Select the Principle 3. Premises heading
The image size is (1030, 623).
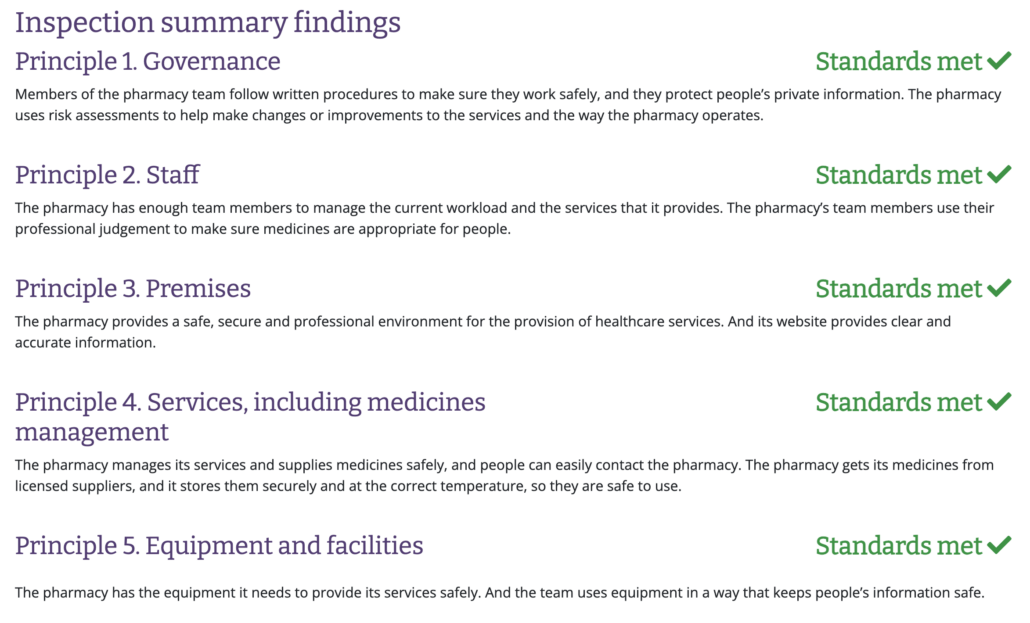[133, 288]
